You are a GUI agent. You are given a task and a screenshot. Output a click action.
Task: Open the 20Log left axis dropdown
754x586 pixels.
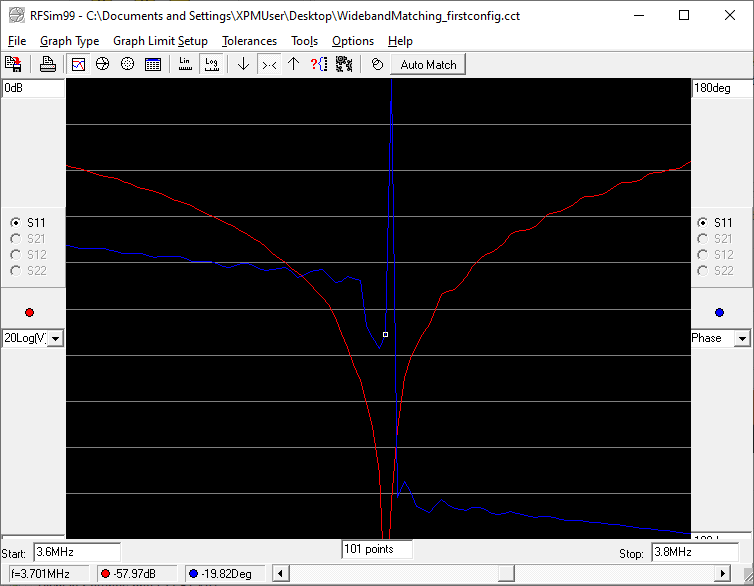pos(54,338)
